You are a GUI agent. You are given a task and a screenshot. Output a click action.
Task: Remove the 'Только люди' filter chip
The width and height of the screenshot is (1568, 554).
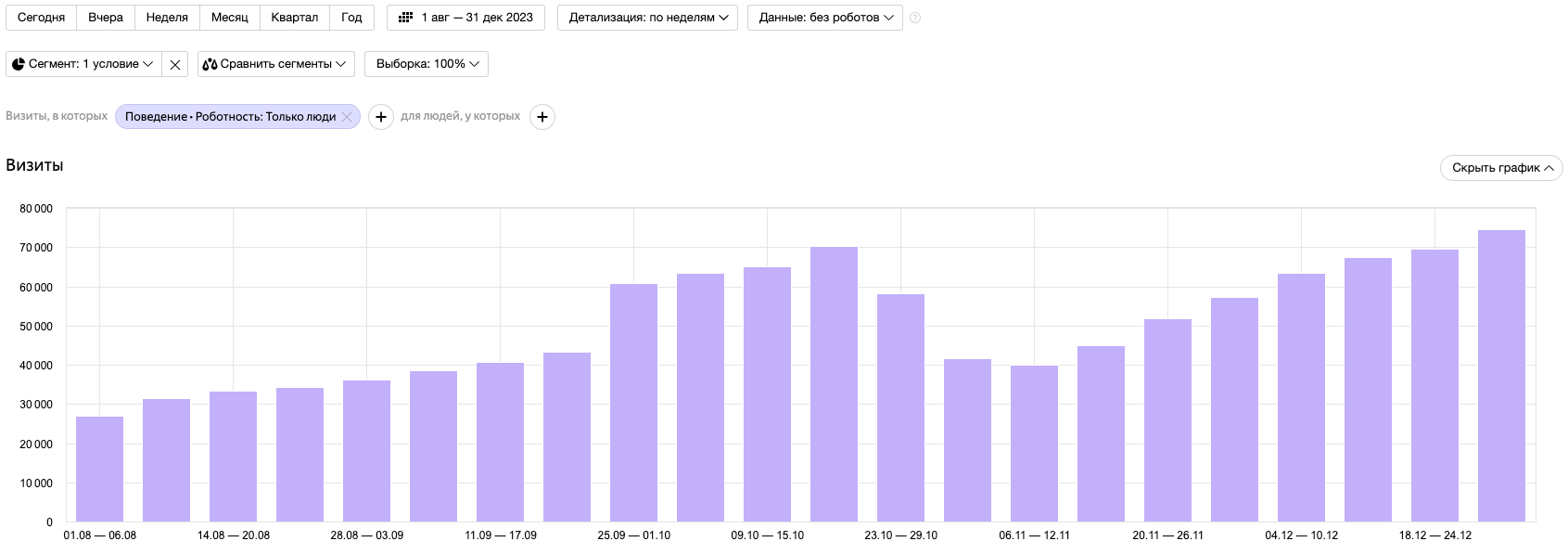point(347,117)
